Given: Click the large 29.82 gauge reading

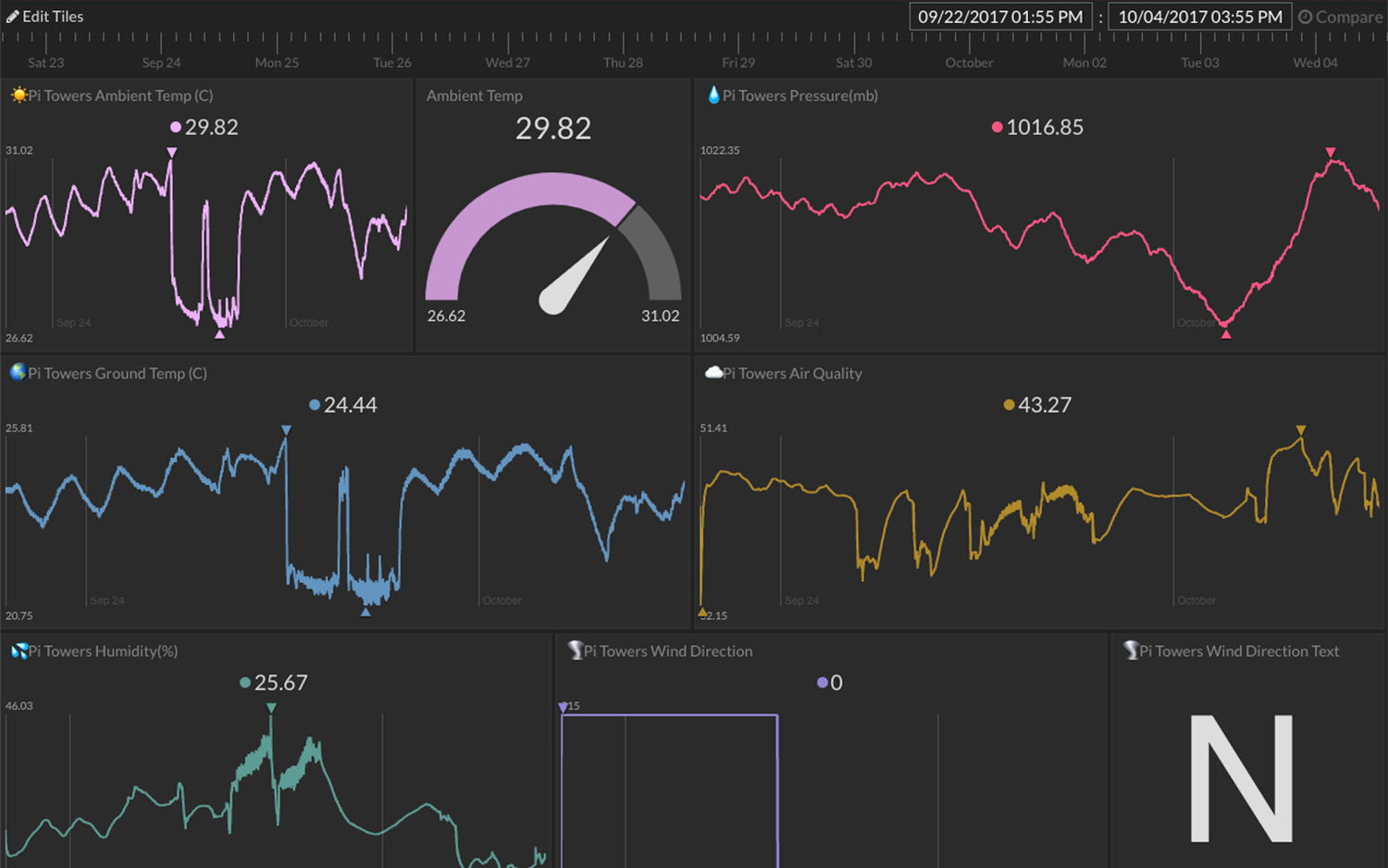Looking at the screenshot, I should pyautogui.click(x=553, y=129).
